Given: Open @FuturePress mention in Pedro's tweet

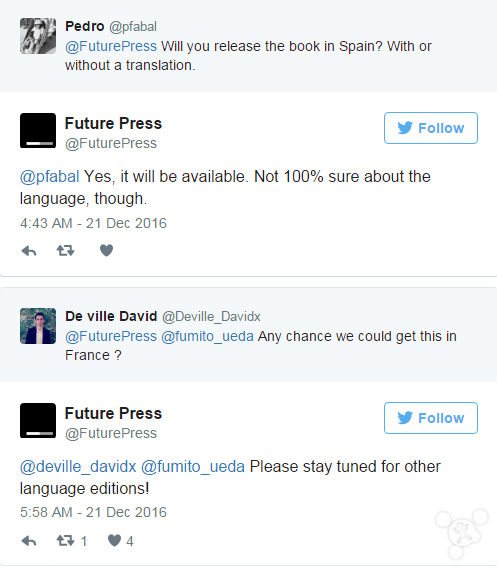Looking at the screenshot, I should click(x=111, y=46).
